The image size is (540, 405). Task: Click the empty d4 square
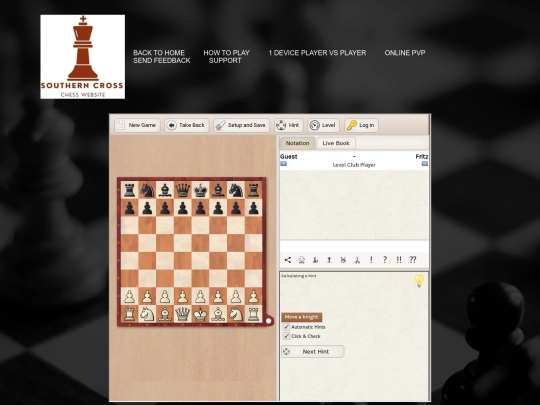[x=183, y=261]
